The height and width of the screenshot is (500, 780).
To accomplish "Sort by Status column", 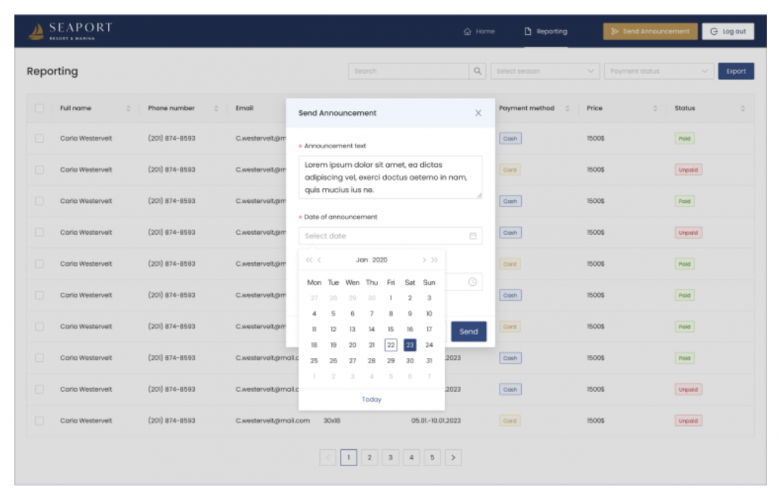I will pyautogui.click(x=743, y=108).
